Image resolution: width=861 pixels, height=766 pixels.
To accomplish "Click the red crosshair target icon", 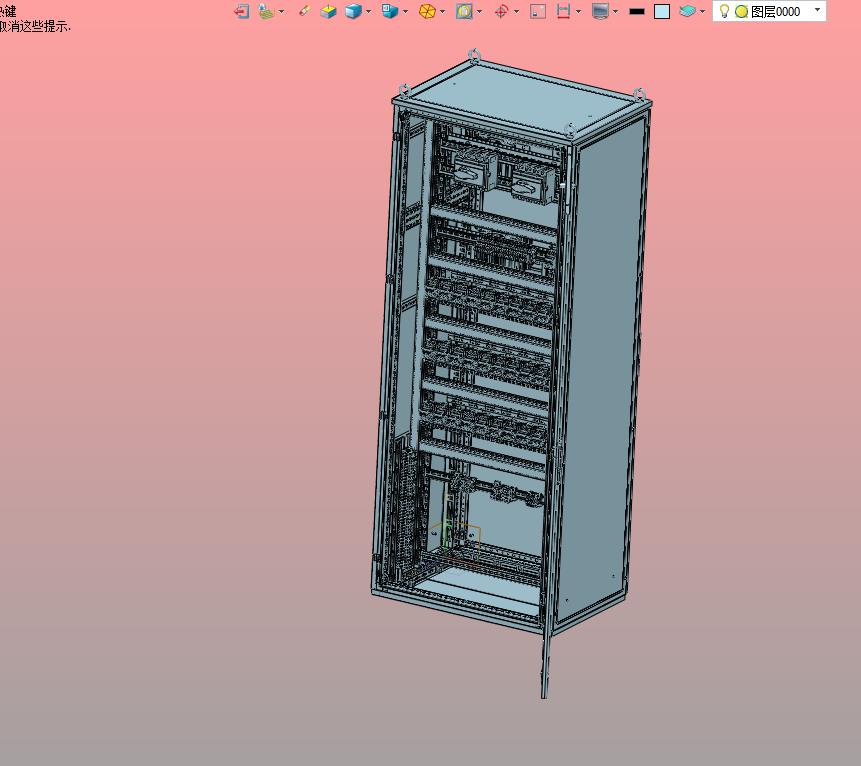I will [x=502, y=11].
